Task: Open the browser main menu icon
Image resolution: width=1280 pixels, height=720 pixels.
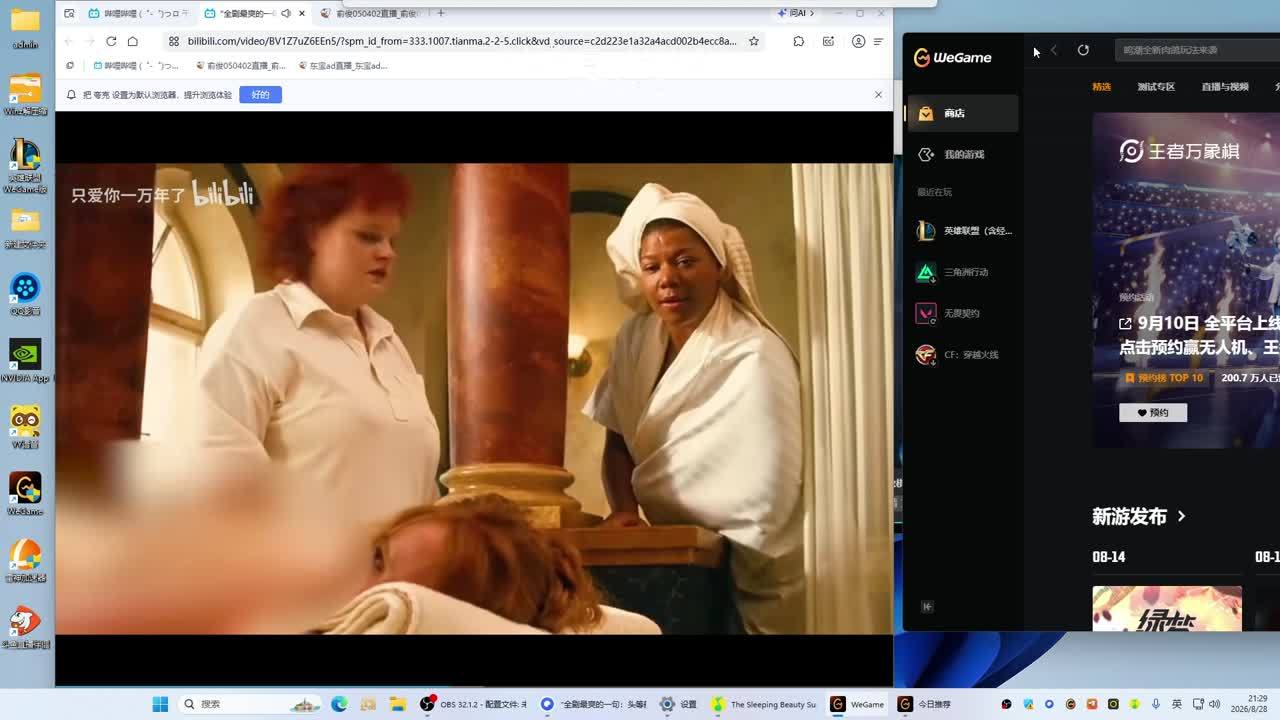Action: point(878,41)
